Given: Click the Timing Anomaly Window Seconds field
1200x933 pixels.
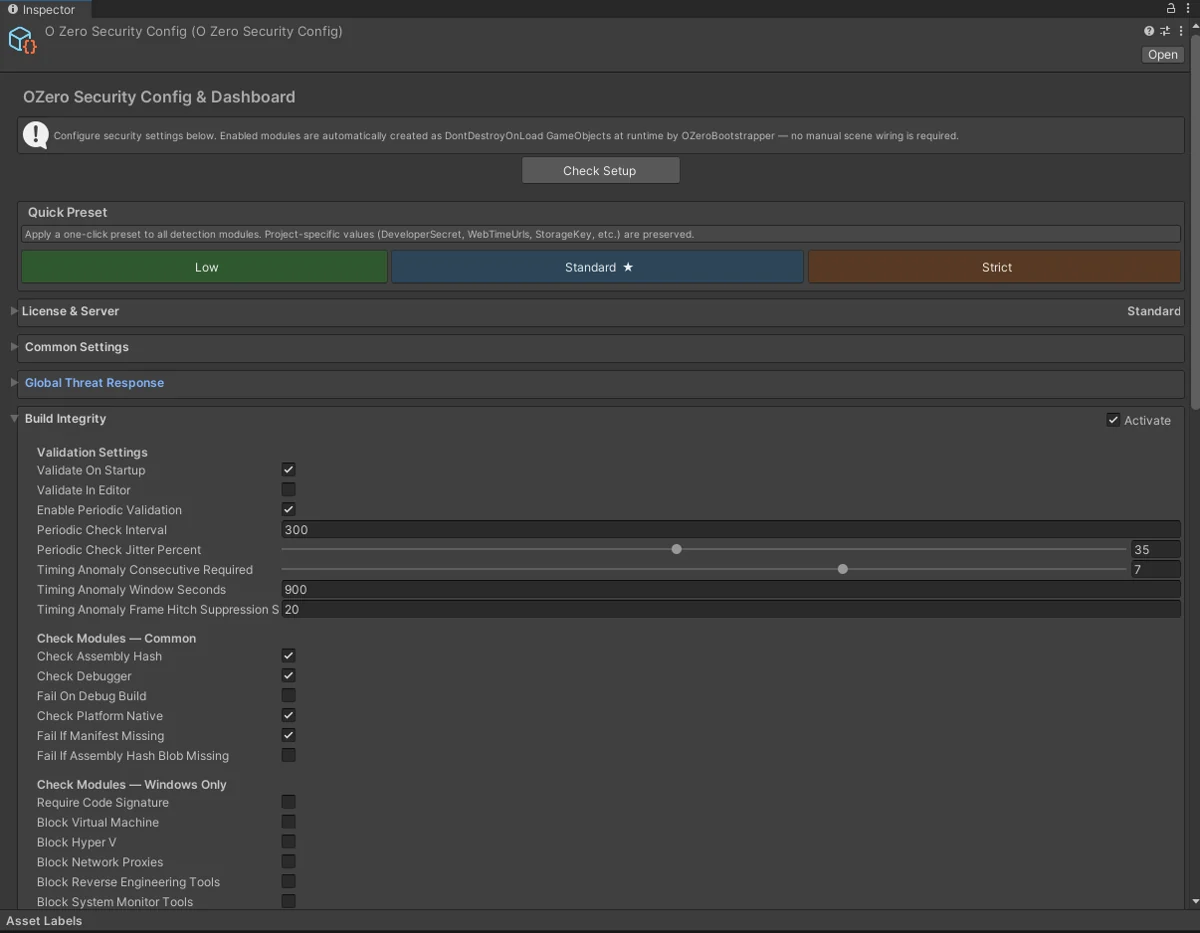Looking at the screenshot, I should [731, 590].
